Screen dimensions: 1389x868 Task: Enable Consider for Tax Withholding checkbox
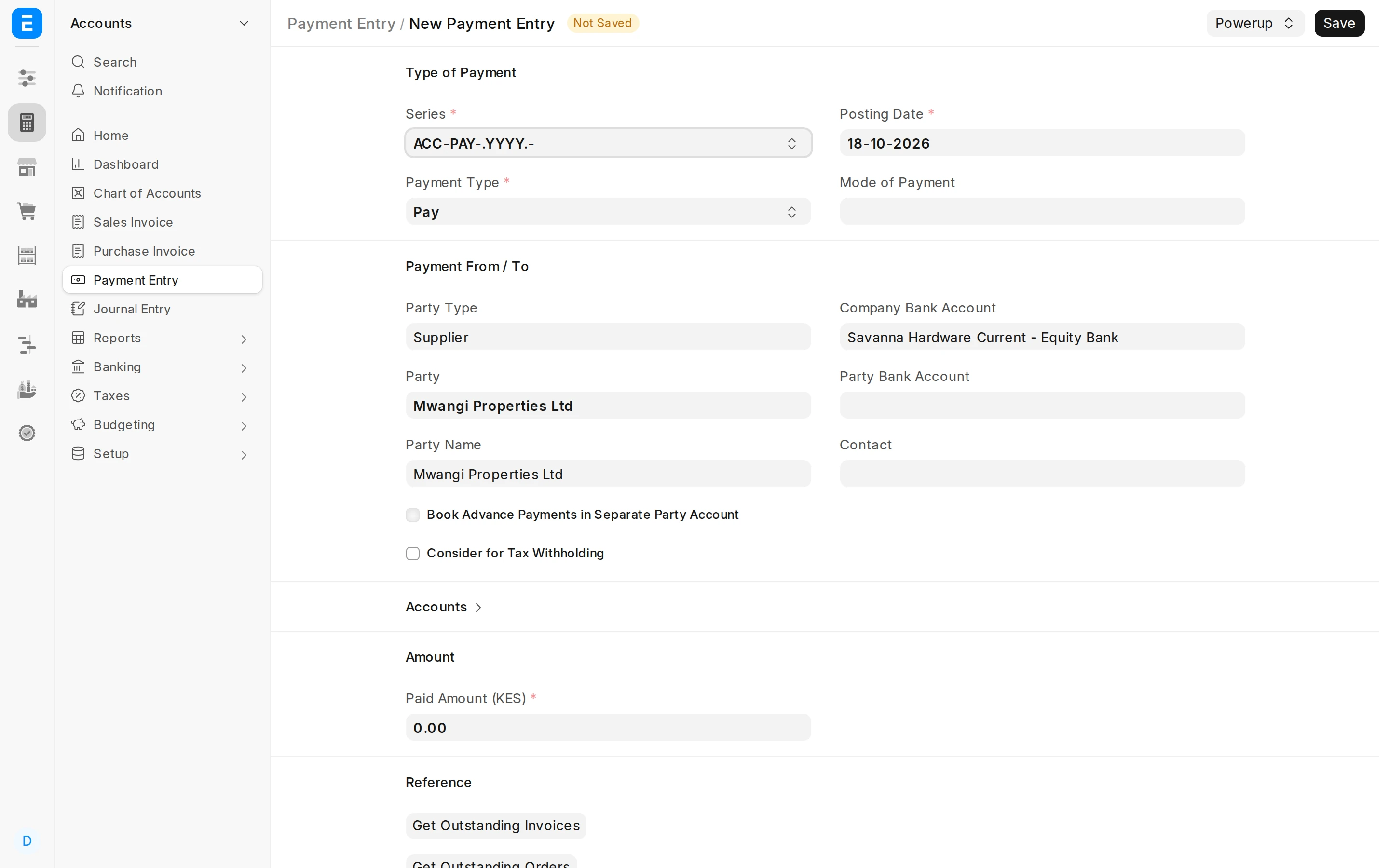[413, 554]
